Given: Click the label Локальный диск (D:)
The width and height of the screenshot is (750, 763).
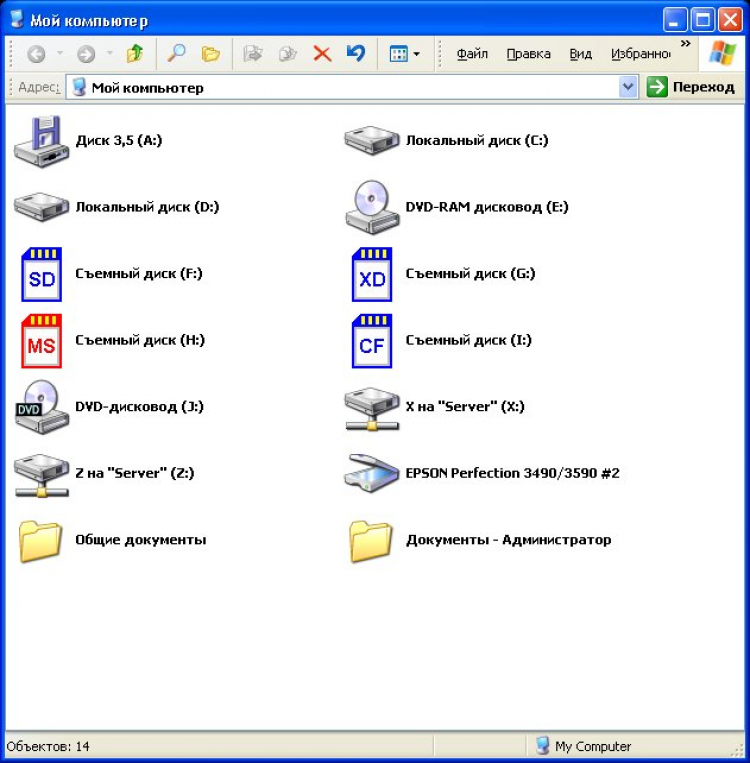Looking at the screenshot, I should pos(147,207).
